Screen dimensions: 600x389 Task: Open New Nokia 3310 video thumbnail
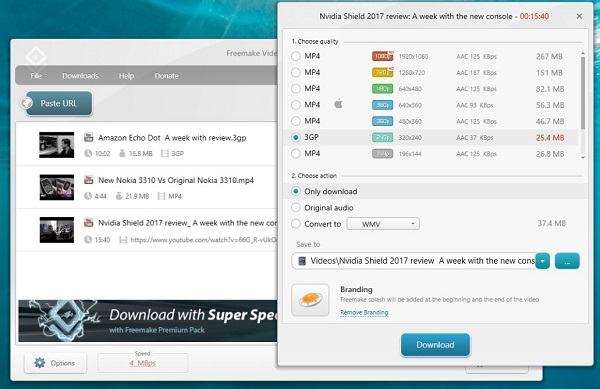click(57, 187)
